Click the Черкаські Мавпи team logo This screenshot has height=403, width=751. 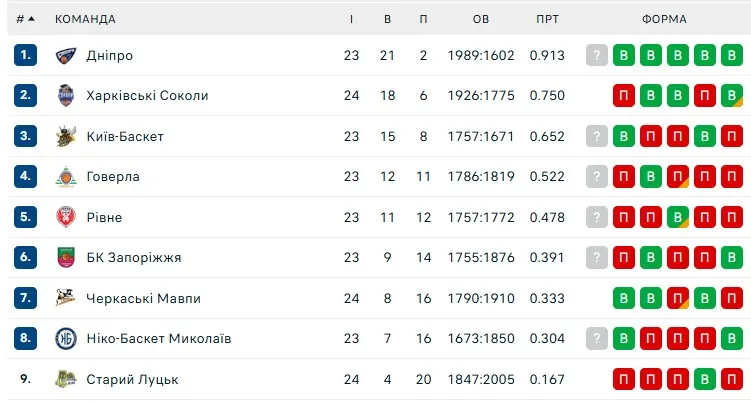pyautogui.click(x=66, y=298)
